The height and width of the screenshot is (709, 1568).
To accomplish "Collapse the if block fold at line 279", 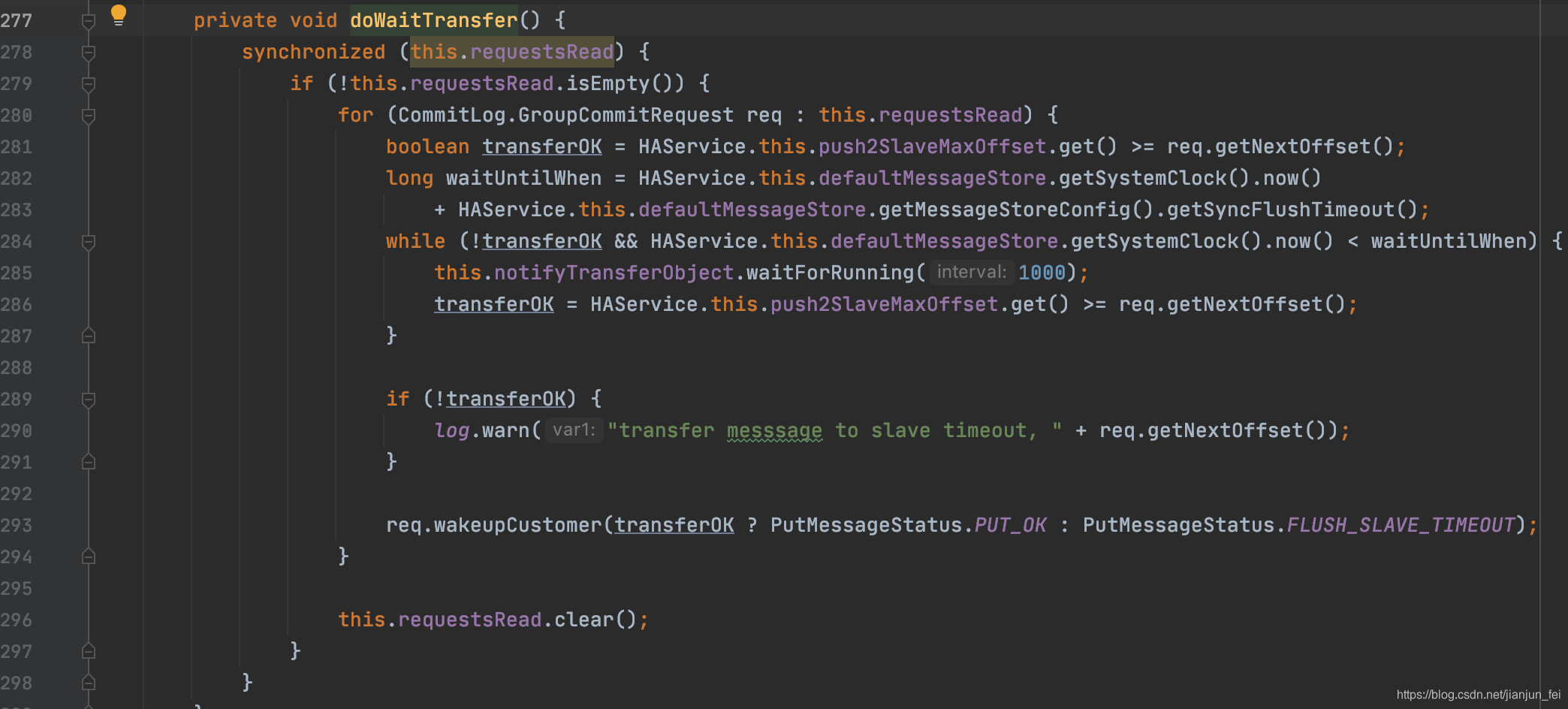I will tap(89, 84).
